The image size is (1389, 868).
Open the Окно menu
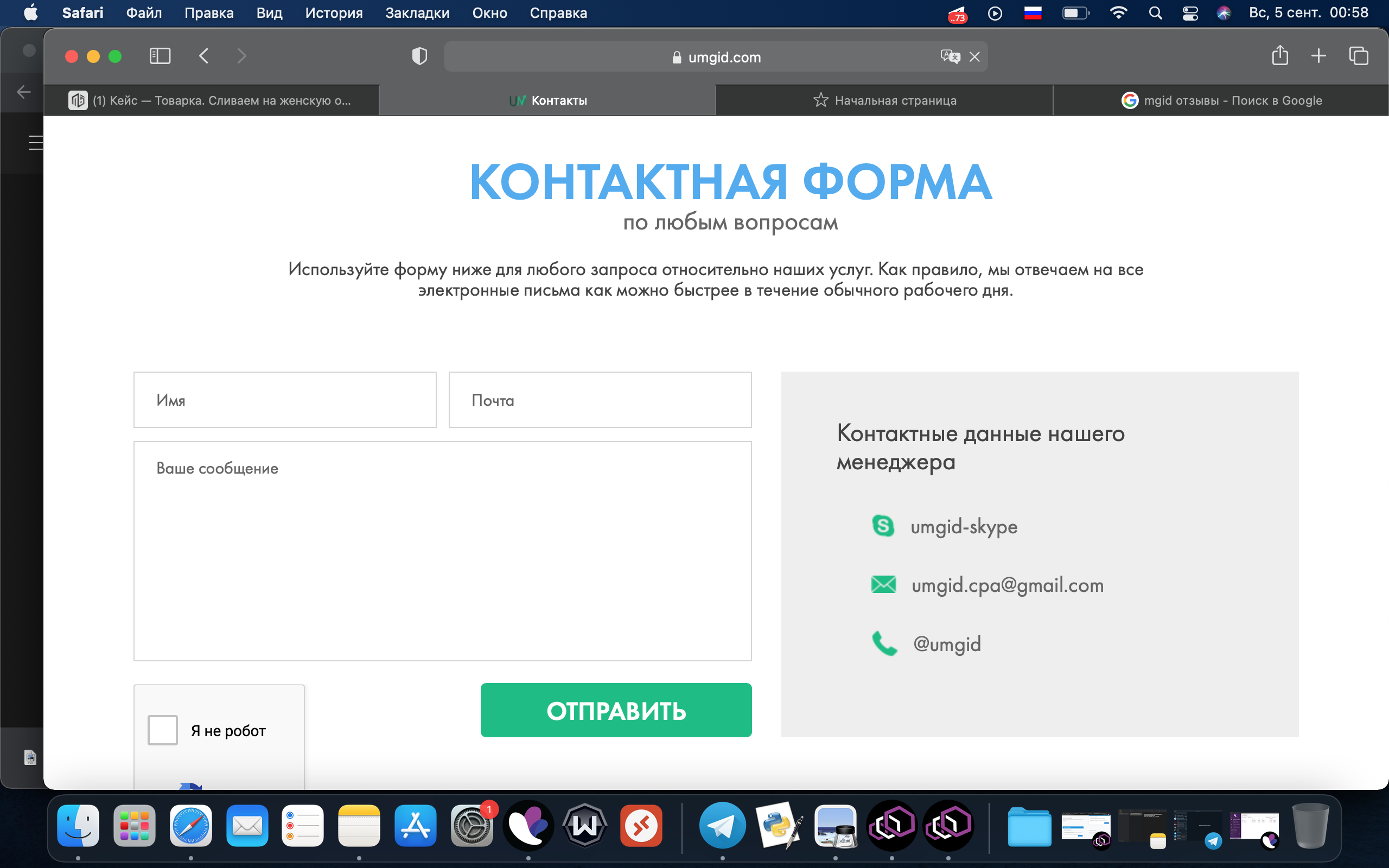[x=489, y=12]
